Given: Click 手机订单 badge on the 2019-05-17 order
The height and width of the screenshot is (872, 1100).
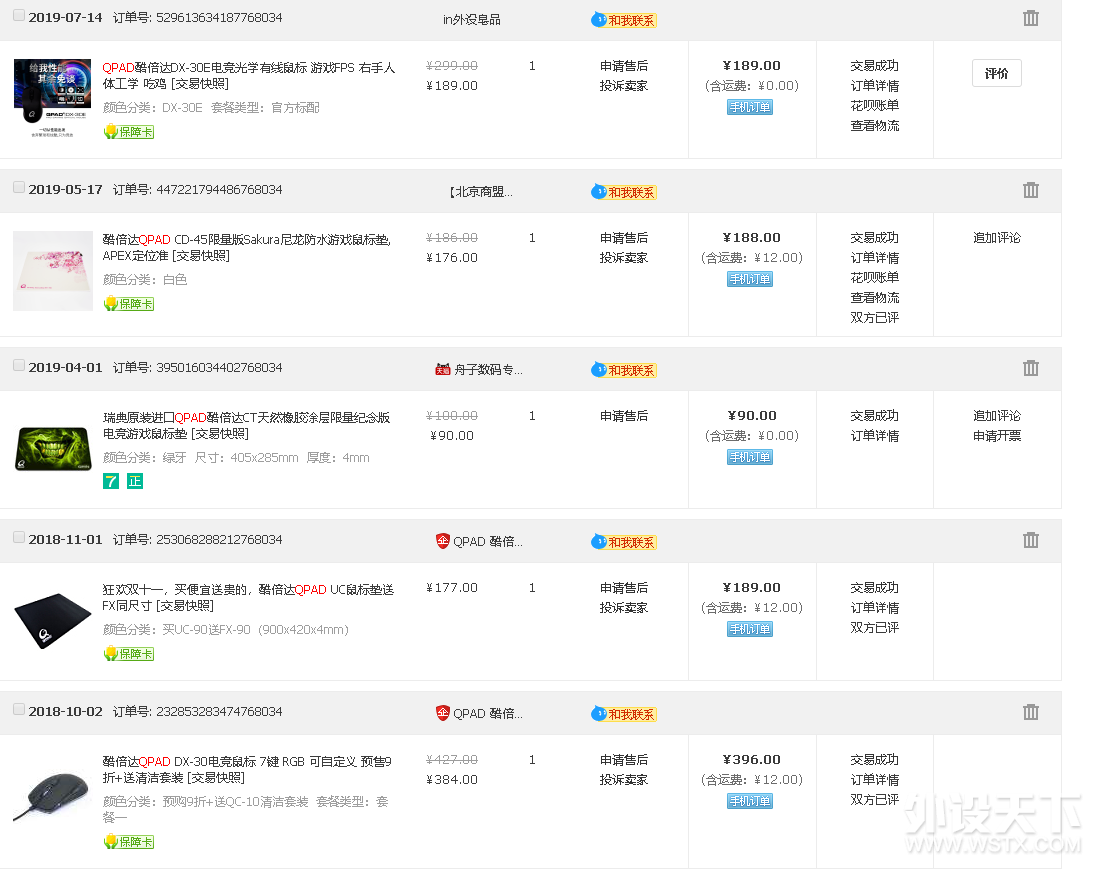Looking at the screenshot, I should tap(750, 279).
